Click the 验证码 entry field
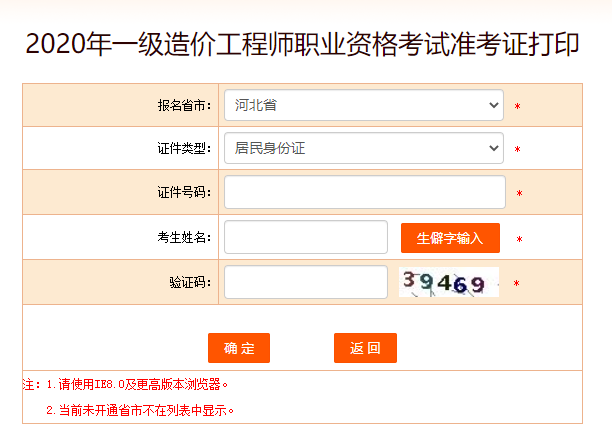 (x=305, y=282)
